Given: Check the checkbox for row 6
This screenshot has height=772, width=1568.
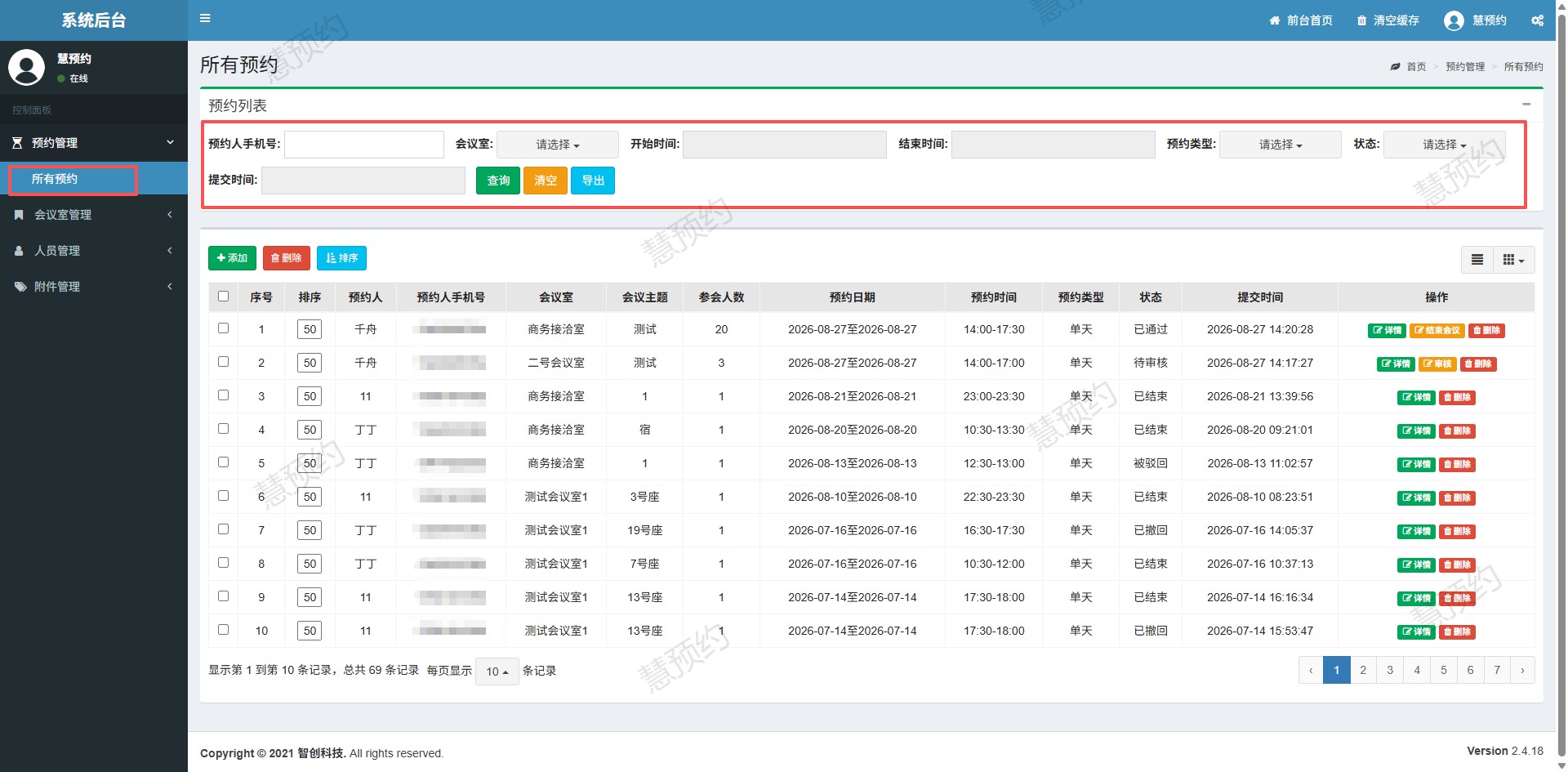Looking at the screenshot, I should point(223,496).
